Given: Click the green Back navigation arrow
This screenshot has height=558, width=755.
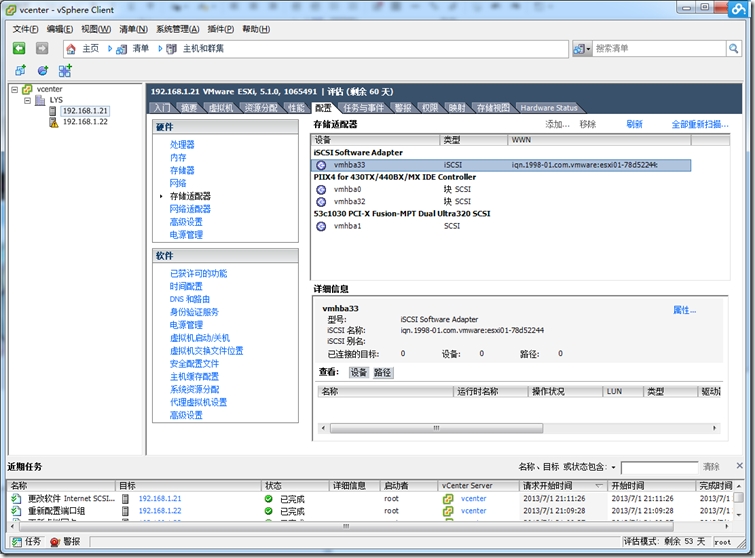Looking at the screenshot, I should coord(19,48).
